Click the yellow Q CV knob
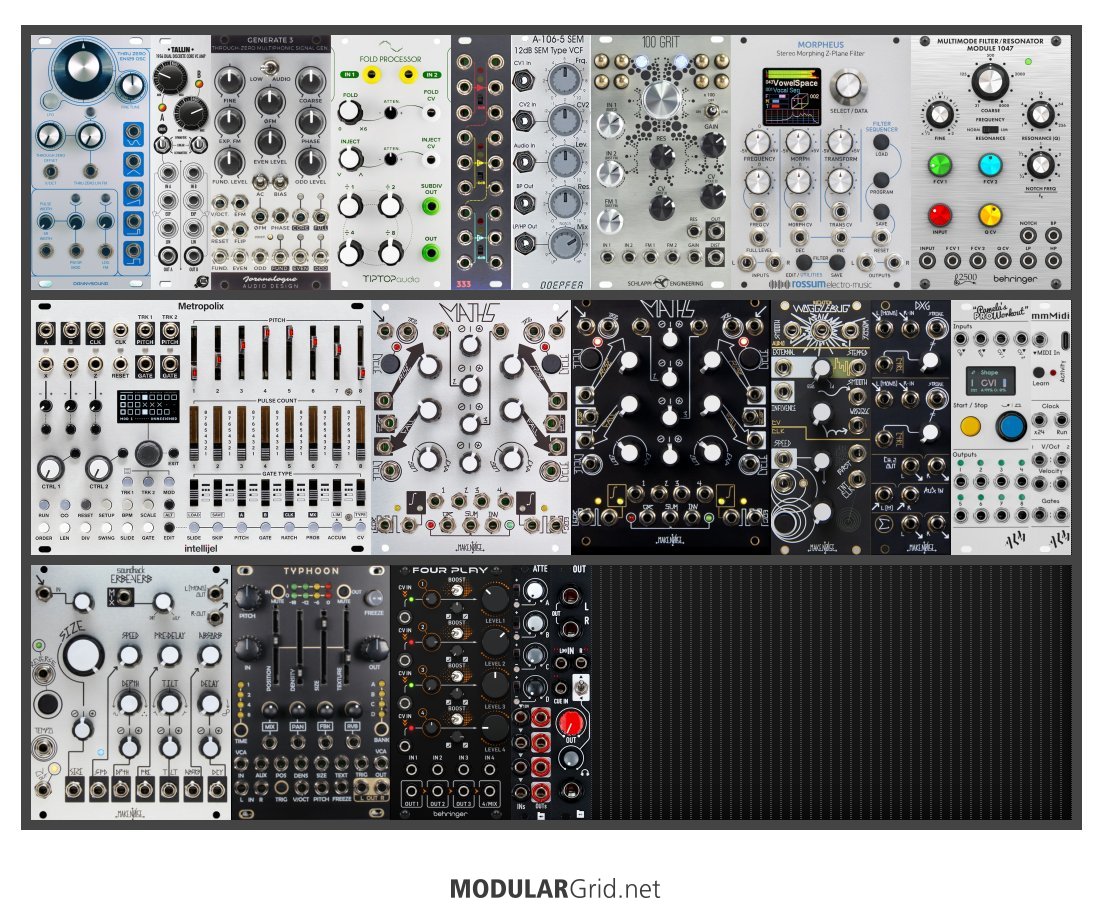Screen dimensions: 1112x910 [990, 214]
